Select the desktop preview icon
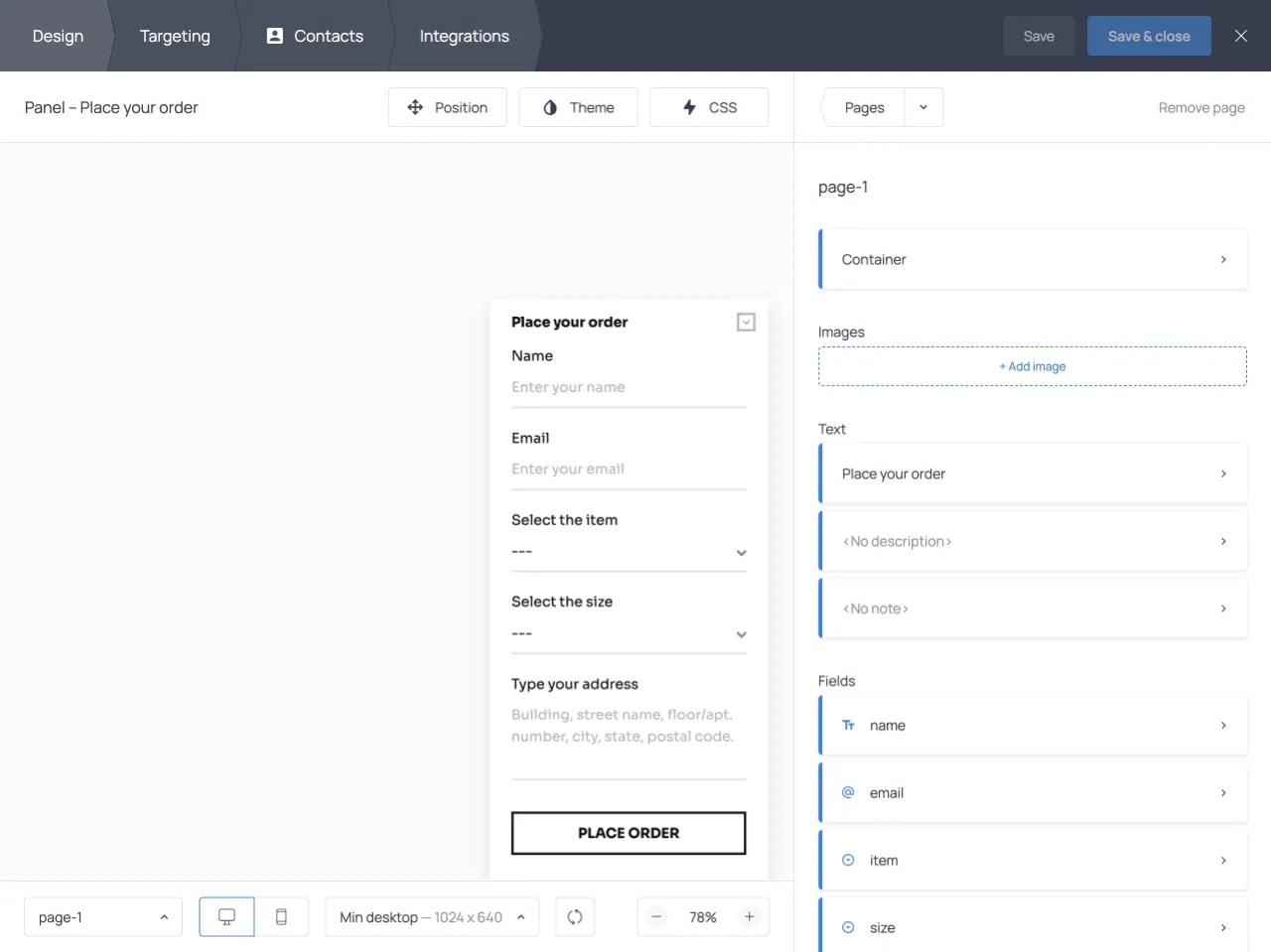Image resolution: width=1271 pixels, height=952 pixels. click(225, 916)
